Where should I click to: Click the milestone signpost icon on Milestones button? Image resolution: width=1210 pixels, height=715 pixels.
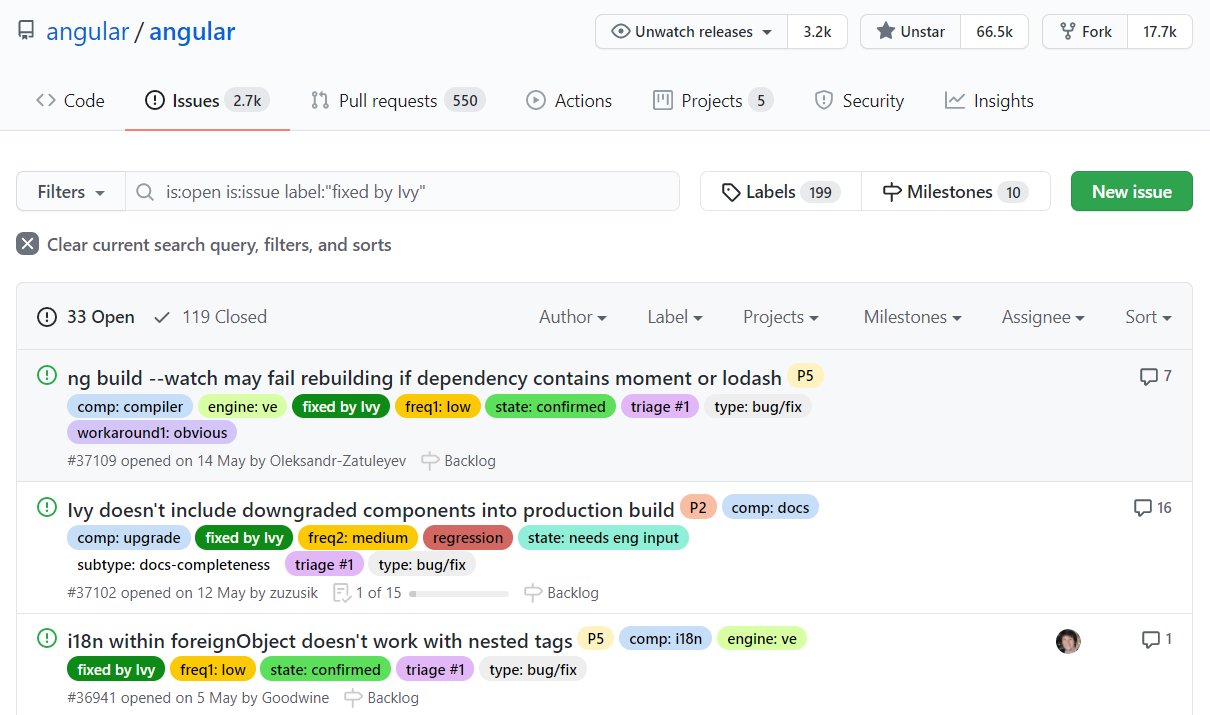(x=892, y=192)
